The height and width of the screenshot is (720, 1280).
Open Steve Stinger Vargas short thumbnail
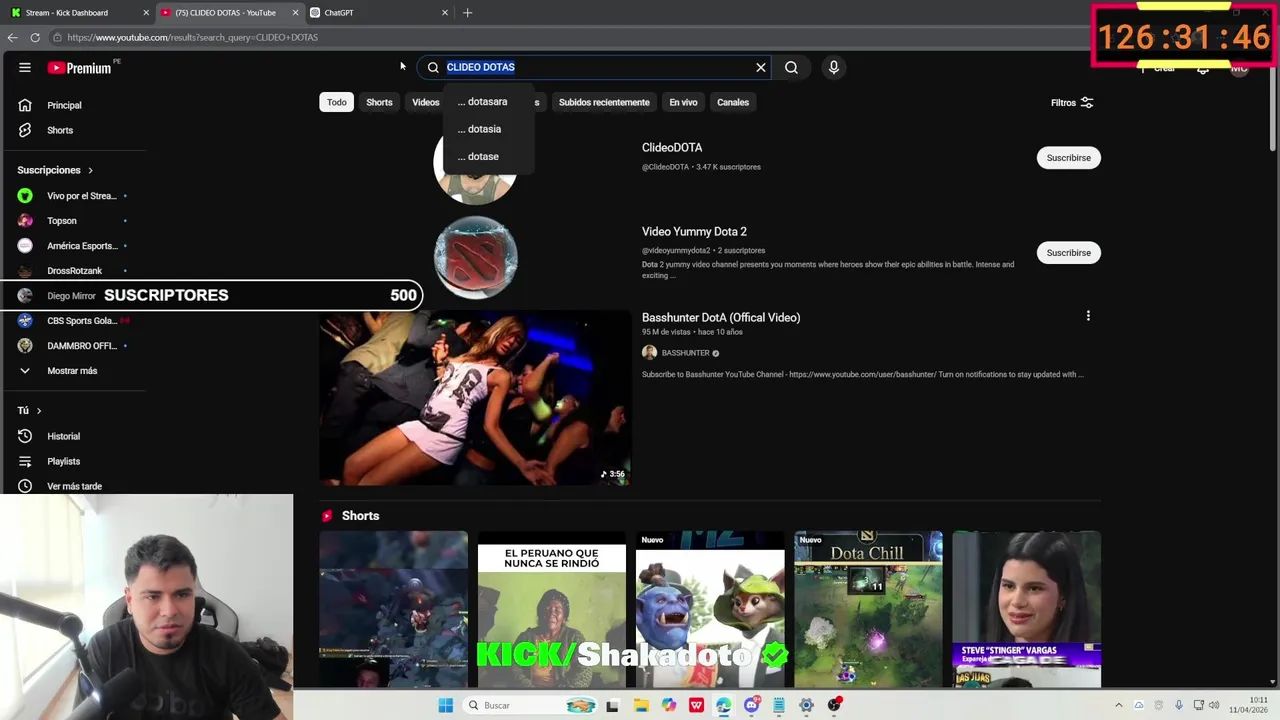click(1026, 610)
